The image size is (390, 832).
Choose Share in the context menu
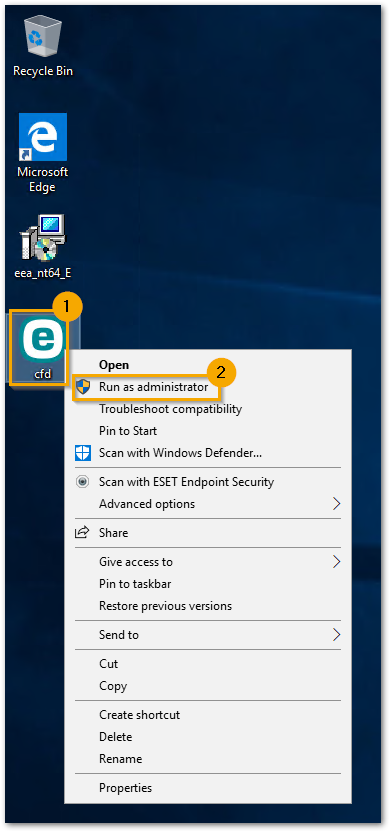208,532
